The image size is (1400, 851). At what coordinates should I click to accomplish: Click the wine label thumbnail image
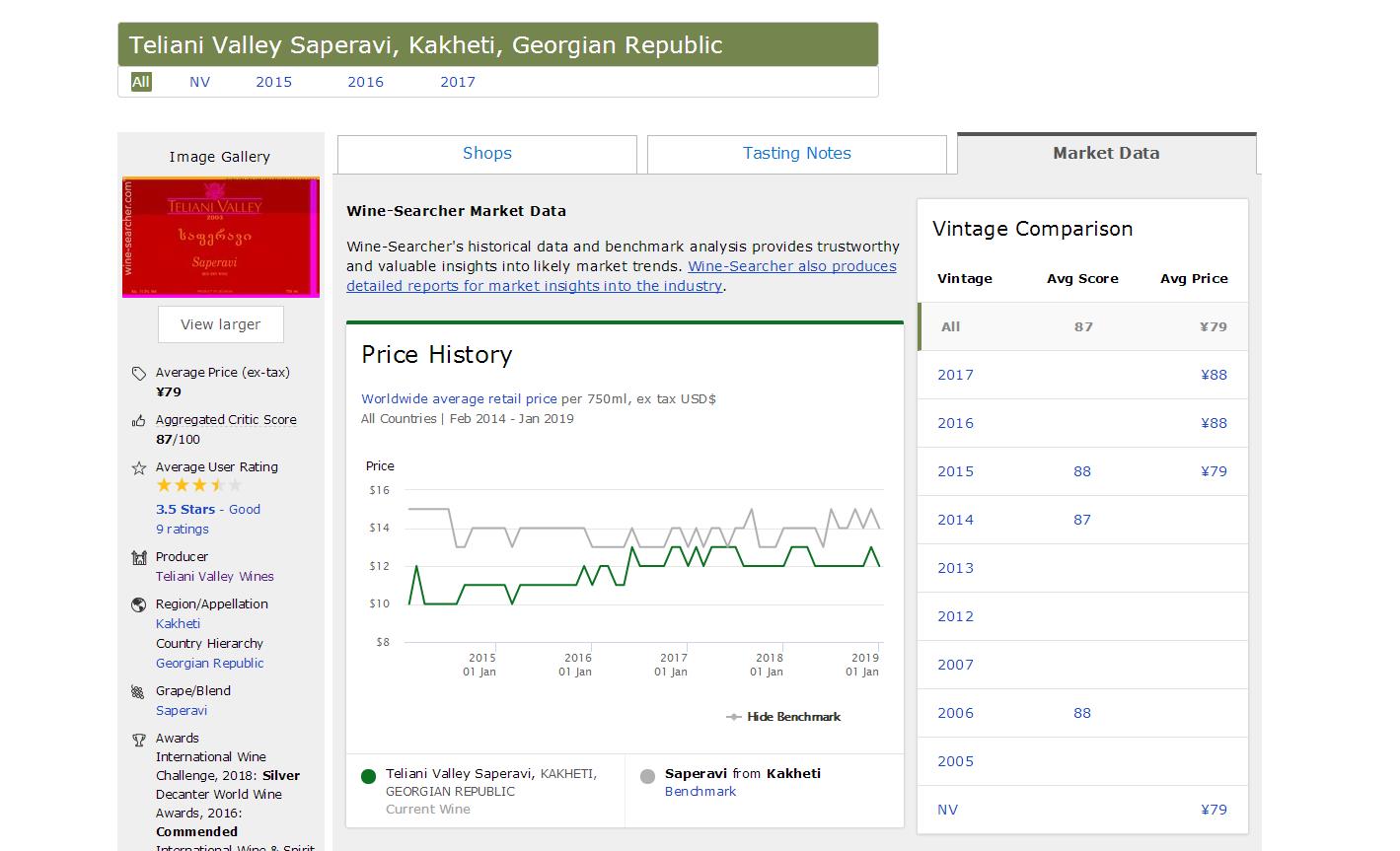[x=221, y=238]
